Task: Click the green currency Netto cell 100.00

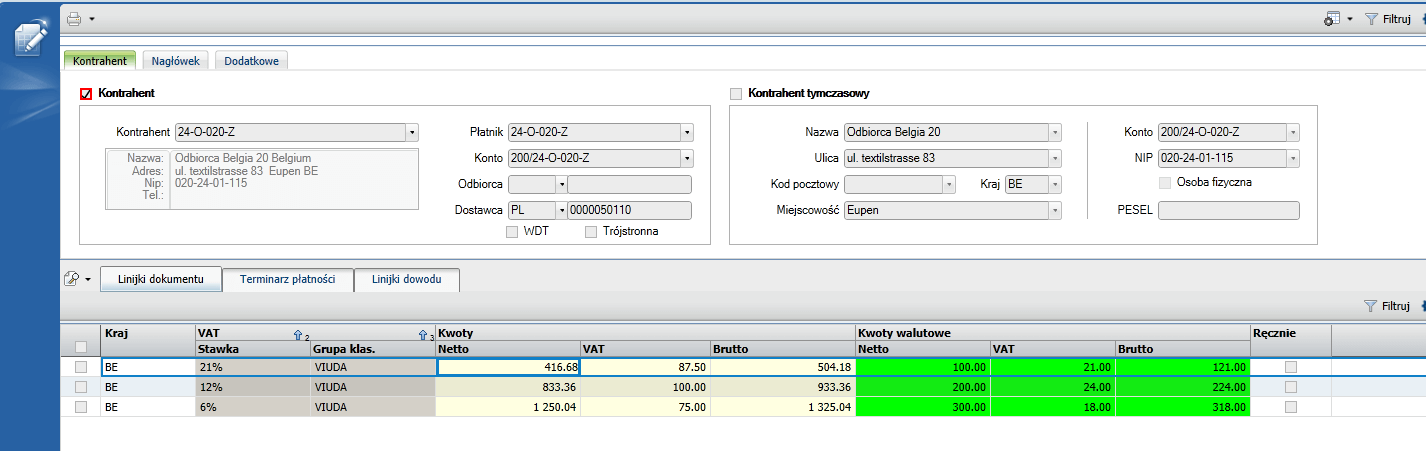Action: 923,368
